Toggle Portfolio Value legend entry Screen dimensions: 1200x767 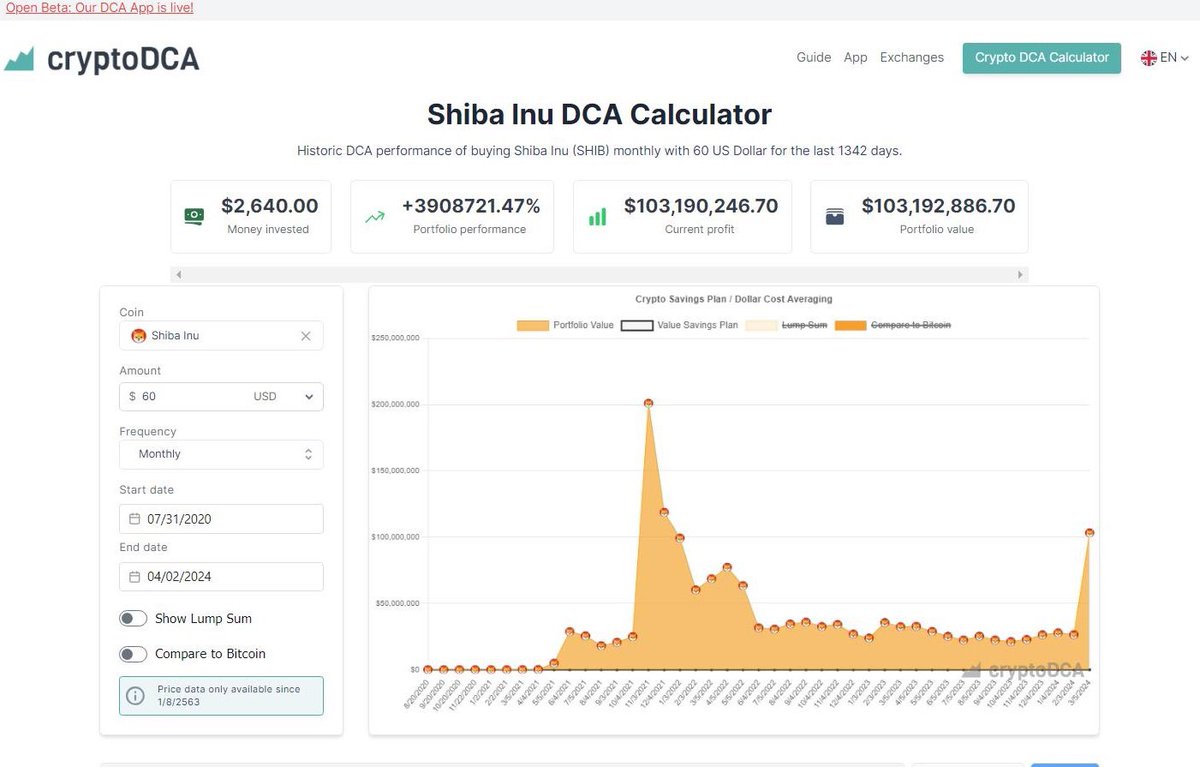pyautogui.click(x=565, y=325)
